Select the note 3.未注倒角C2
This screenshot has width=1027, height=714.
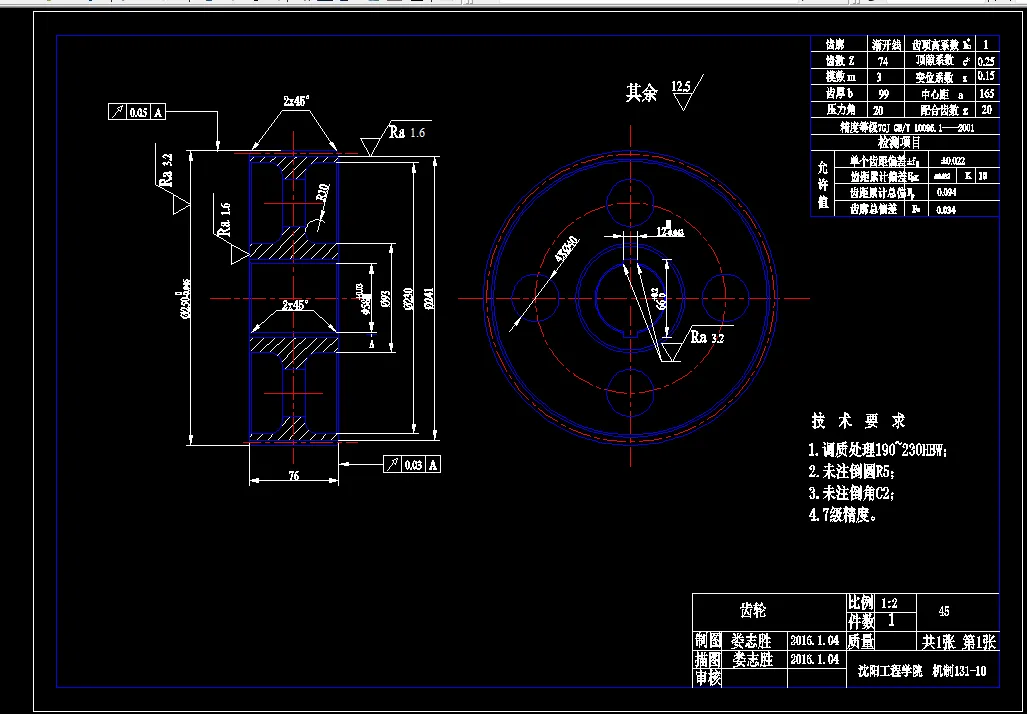[851, 493]
